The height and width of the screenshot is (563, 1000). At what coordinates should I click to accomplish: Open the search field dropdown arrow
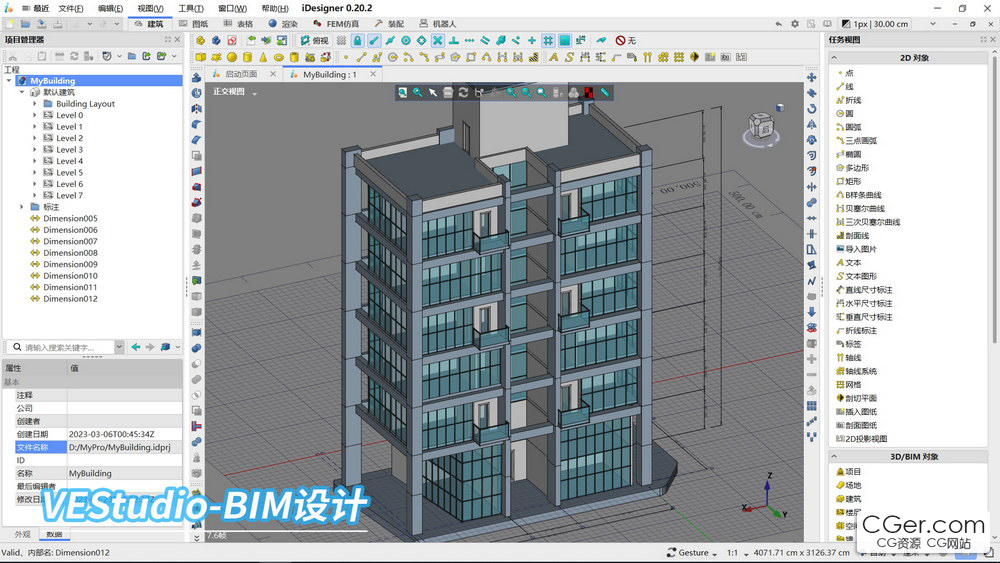[119, 347]
